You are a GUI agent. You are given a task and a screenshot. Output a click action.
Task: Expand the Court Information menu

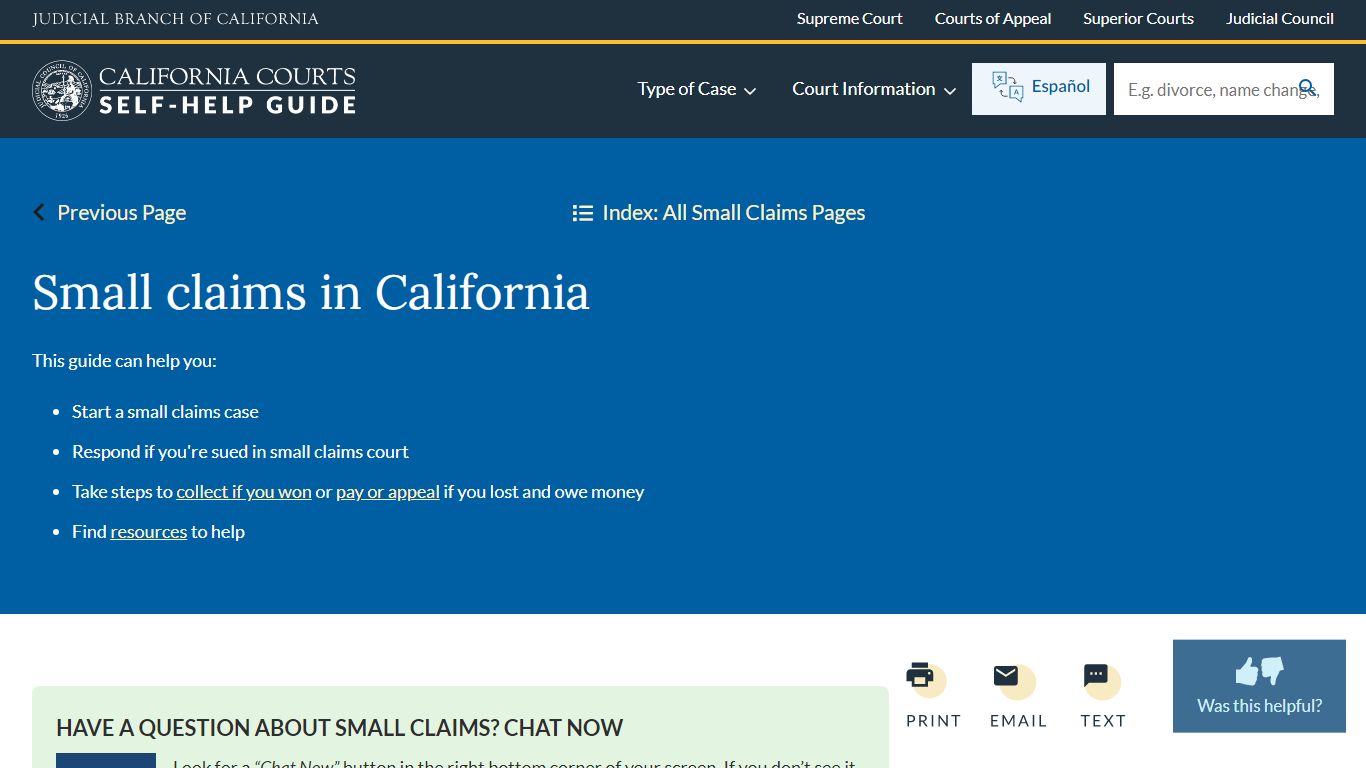click(874, 89)
